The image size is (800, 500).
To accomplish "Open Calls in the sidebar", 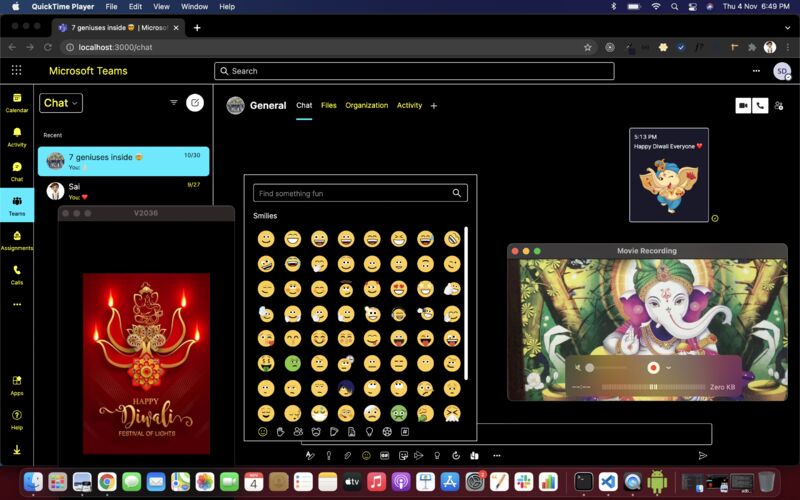I will (x=17, y=274).
